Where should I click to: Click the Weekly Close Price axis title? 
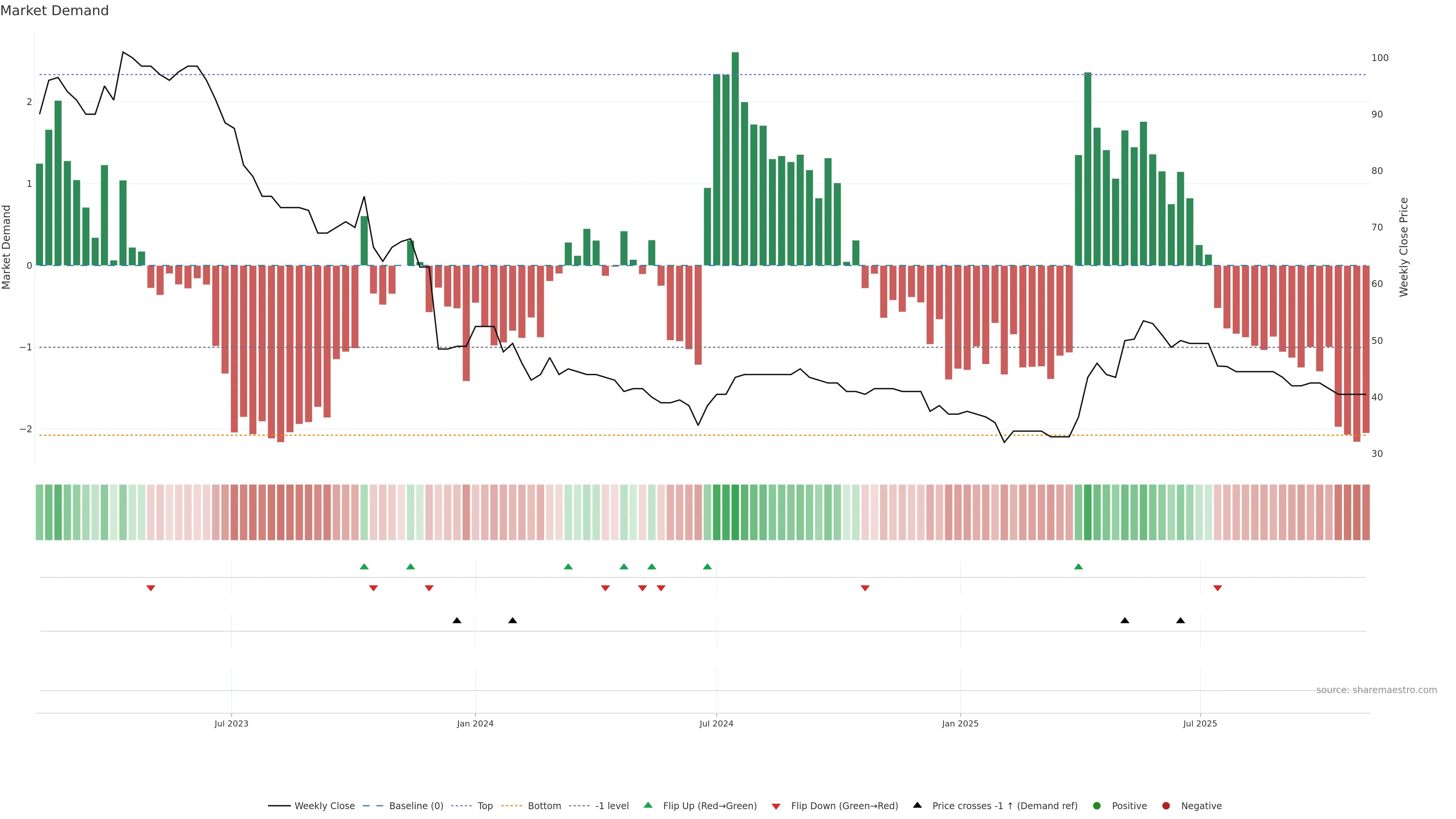[1404, 247]
